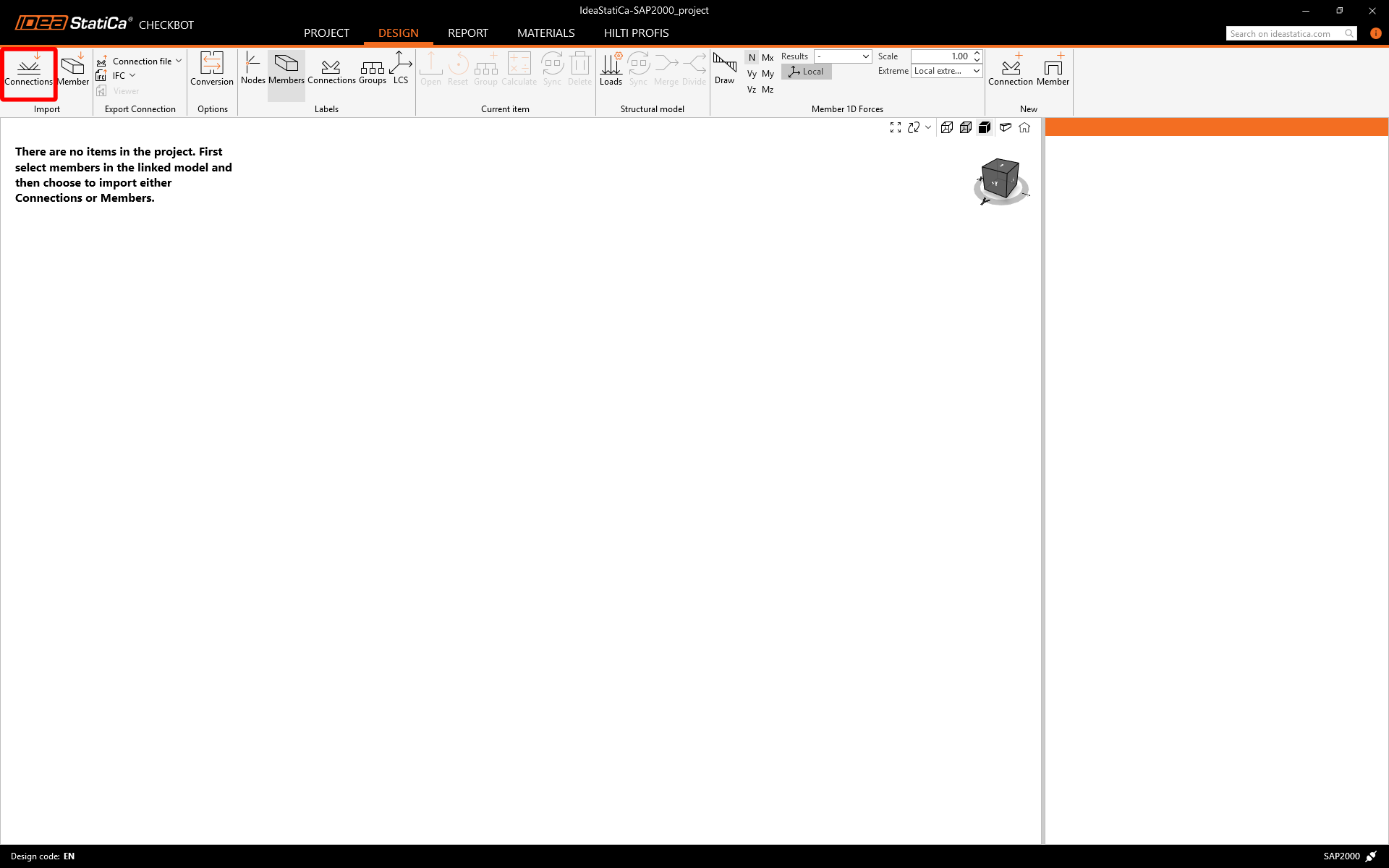Toggle the Nodes labels
This screenshot has width=1389, height=868.
(252, 69)
